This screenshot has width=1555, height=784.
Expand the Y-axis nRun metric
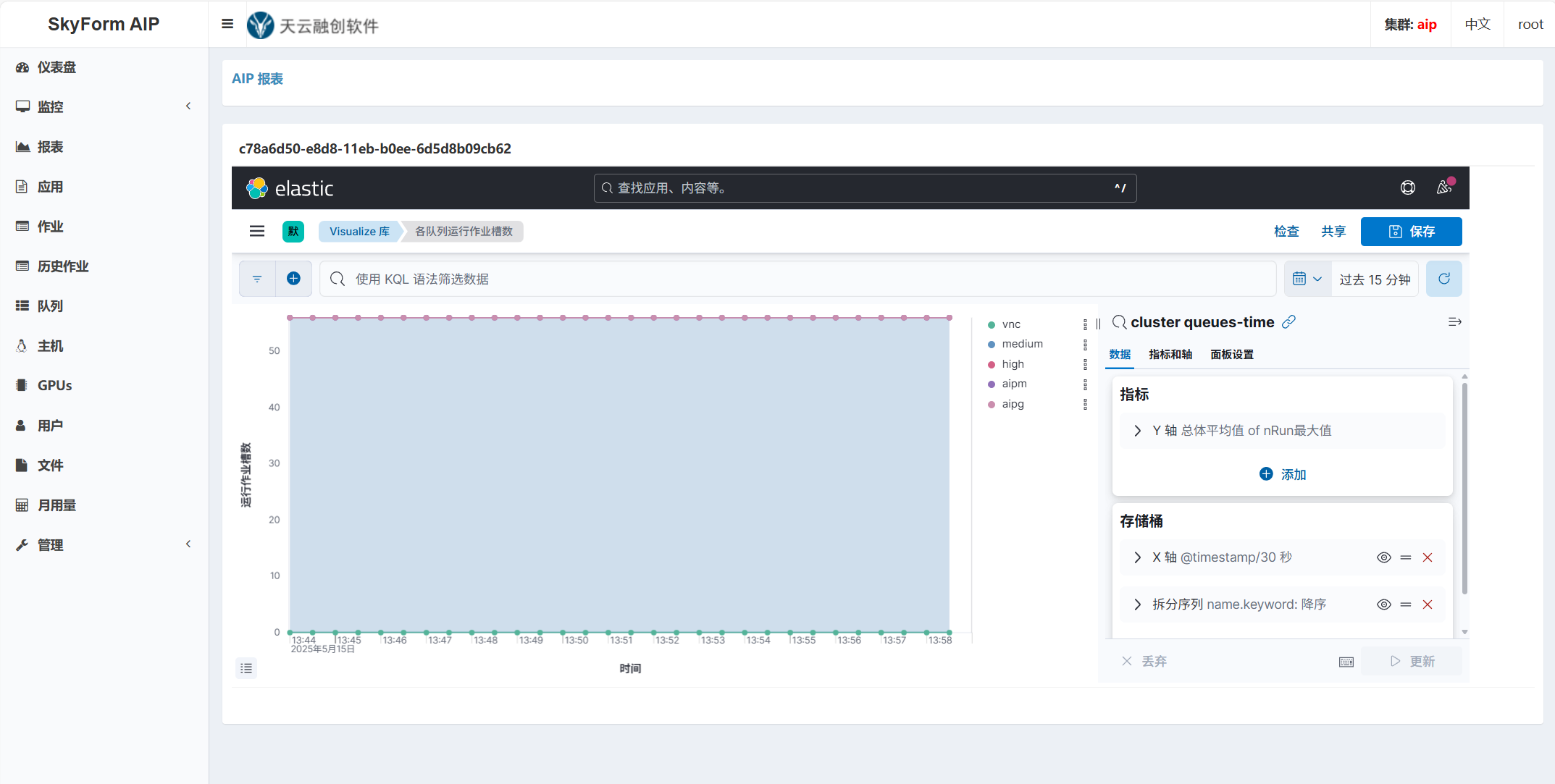[1137, 431]
